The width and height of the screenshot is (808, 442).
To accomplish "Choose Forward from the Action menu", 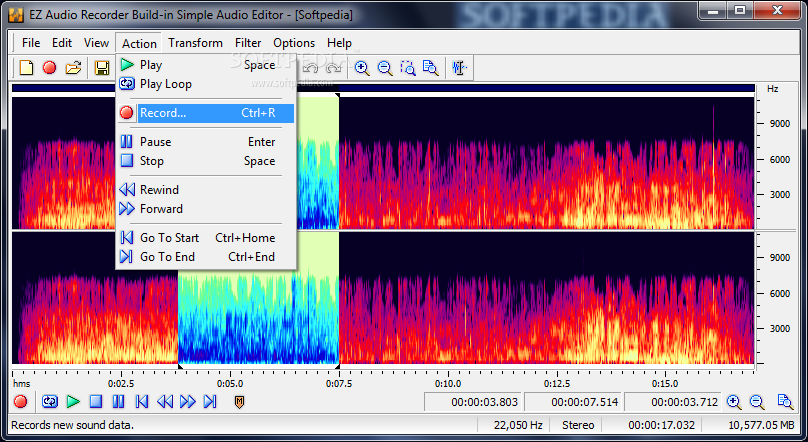I will point(206,209).
